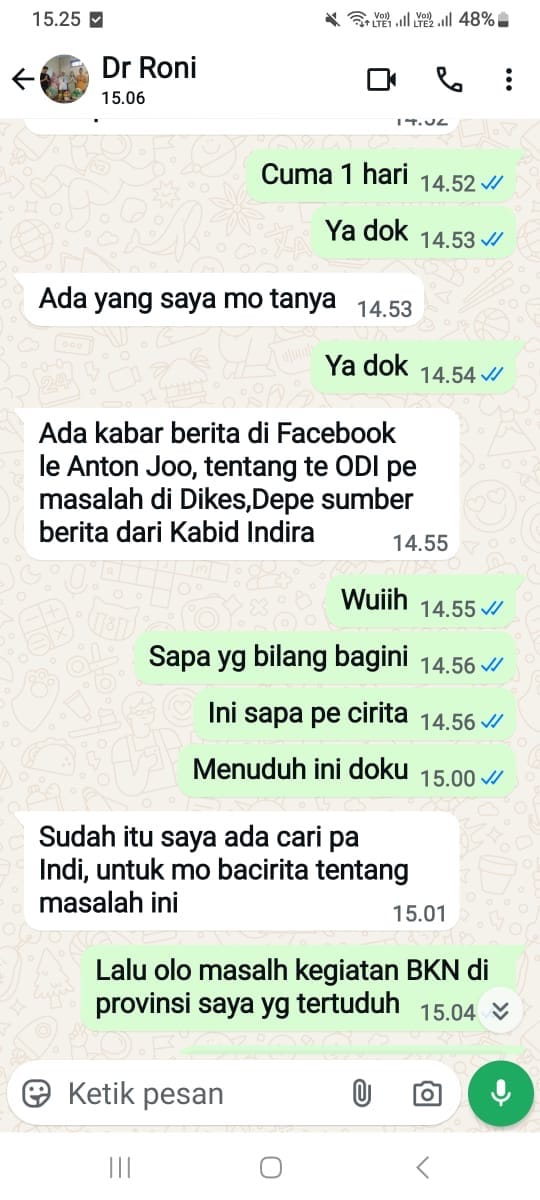
Task: Tap the message about Facebook Anton Joo
Action: 241,484
